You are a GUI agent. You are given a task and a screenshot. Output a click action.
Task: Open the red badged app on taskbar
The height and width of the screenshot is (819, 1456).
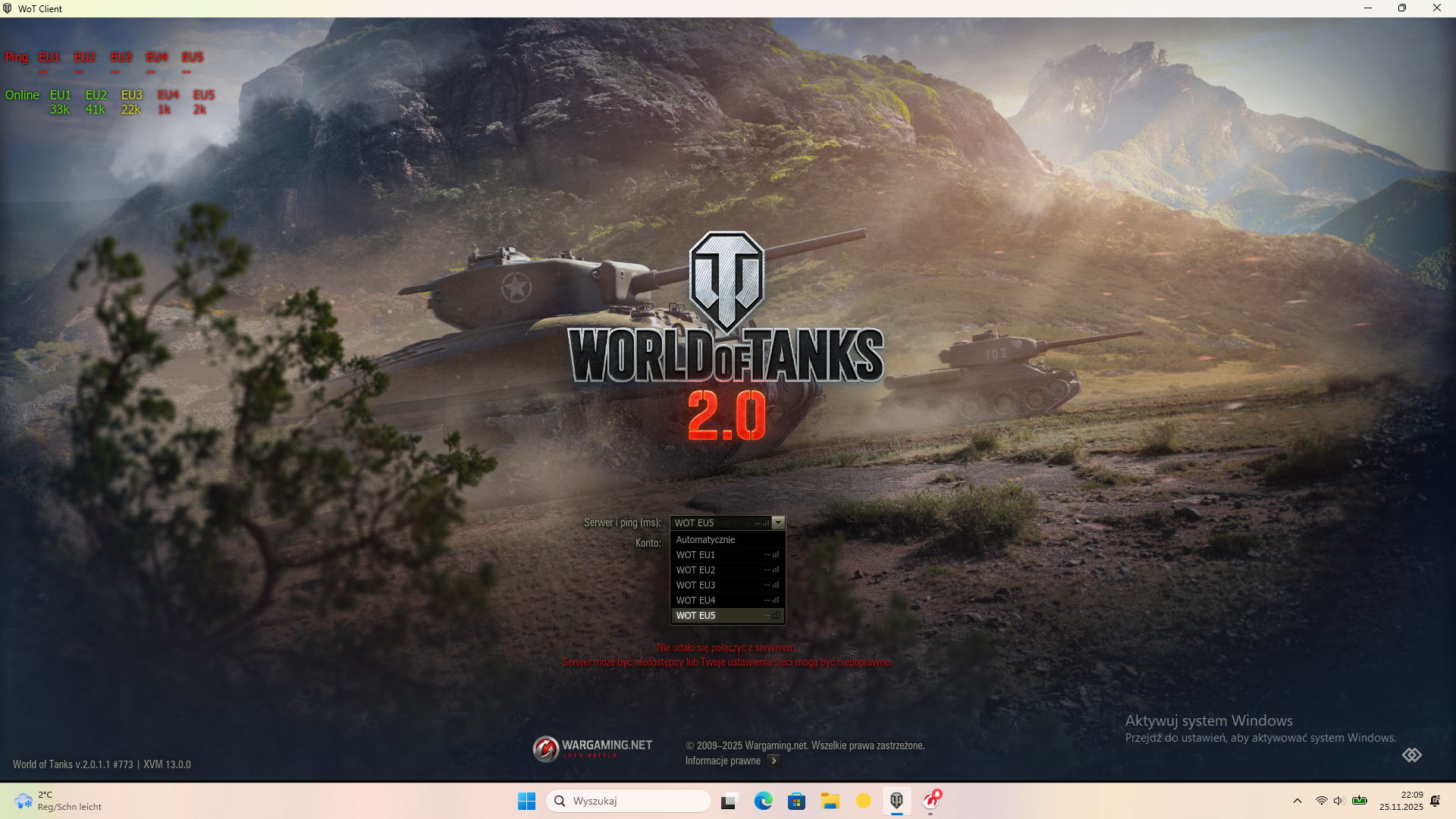click(931, 801)
